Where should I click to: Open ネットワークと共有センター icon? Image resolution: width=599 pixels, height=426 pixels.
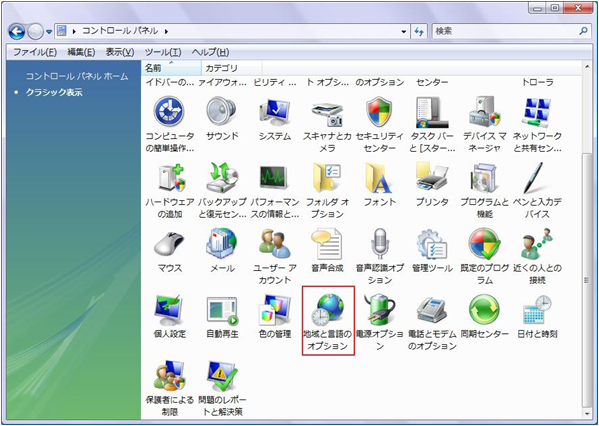click(537, 112)
